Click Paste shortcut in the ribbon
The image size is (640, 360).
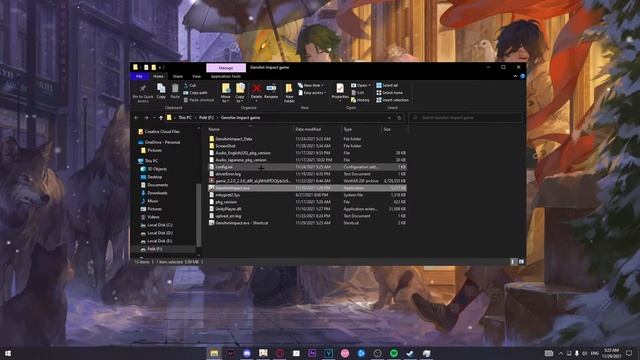(199, 100)
